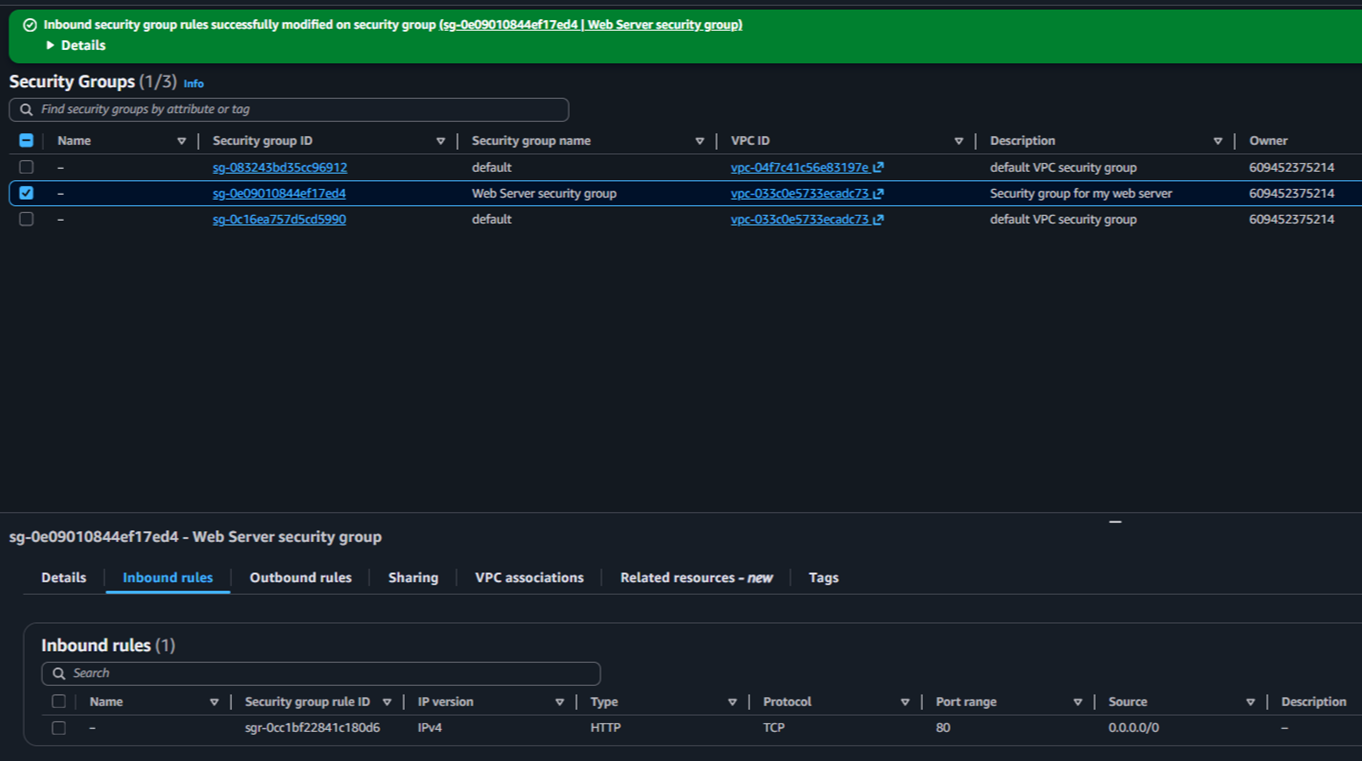The width and height of the screenshot is (1362, 761).
Task: Expand Details in the success banner
Action: click(76, 45)
